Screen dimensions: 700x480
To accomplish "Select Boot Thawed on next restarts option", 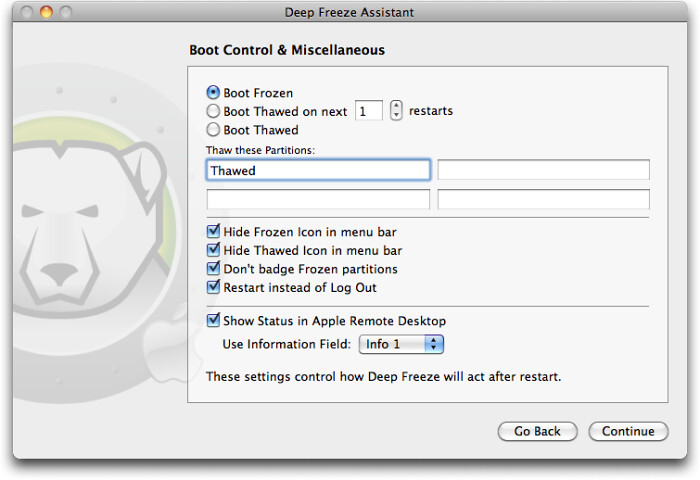I will 213,111.
